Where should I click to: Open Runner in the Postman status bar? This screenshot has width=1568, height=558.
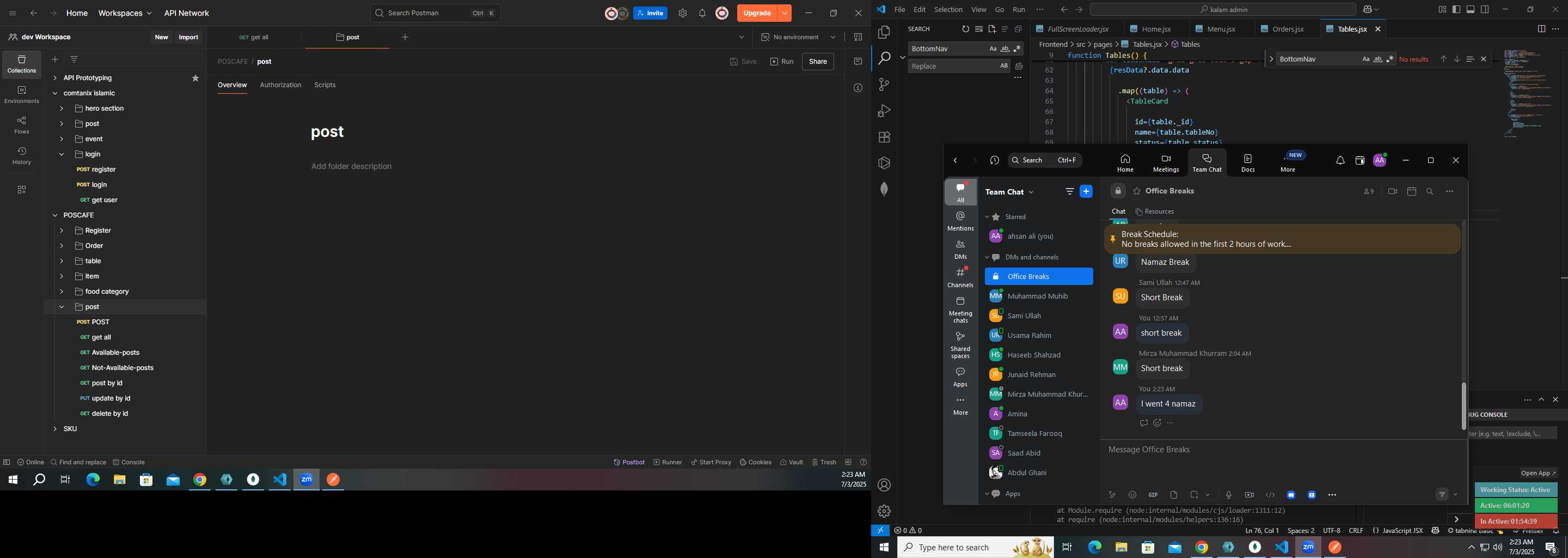coord(667,462)
